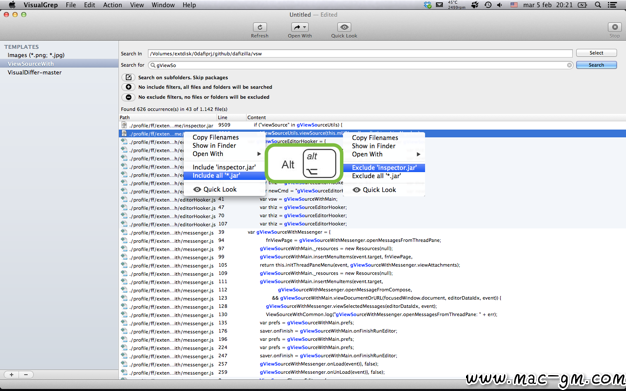Click the Refresh toolbar icon
This screenshot has height=391, width=626.
(x=260, y=27)
